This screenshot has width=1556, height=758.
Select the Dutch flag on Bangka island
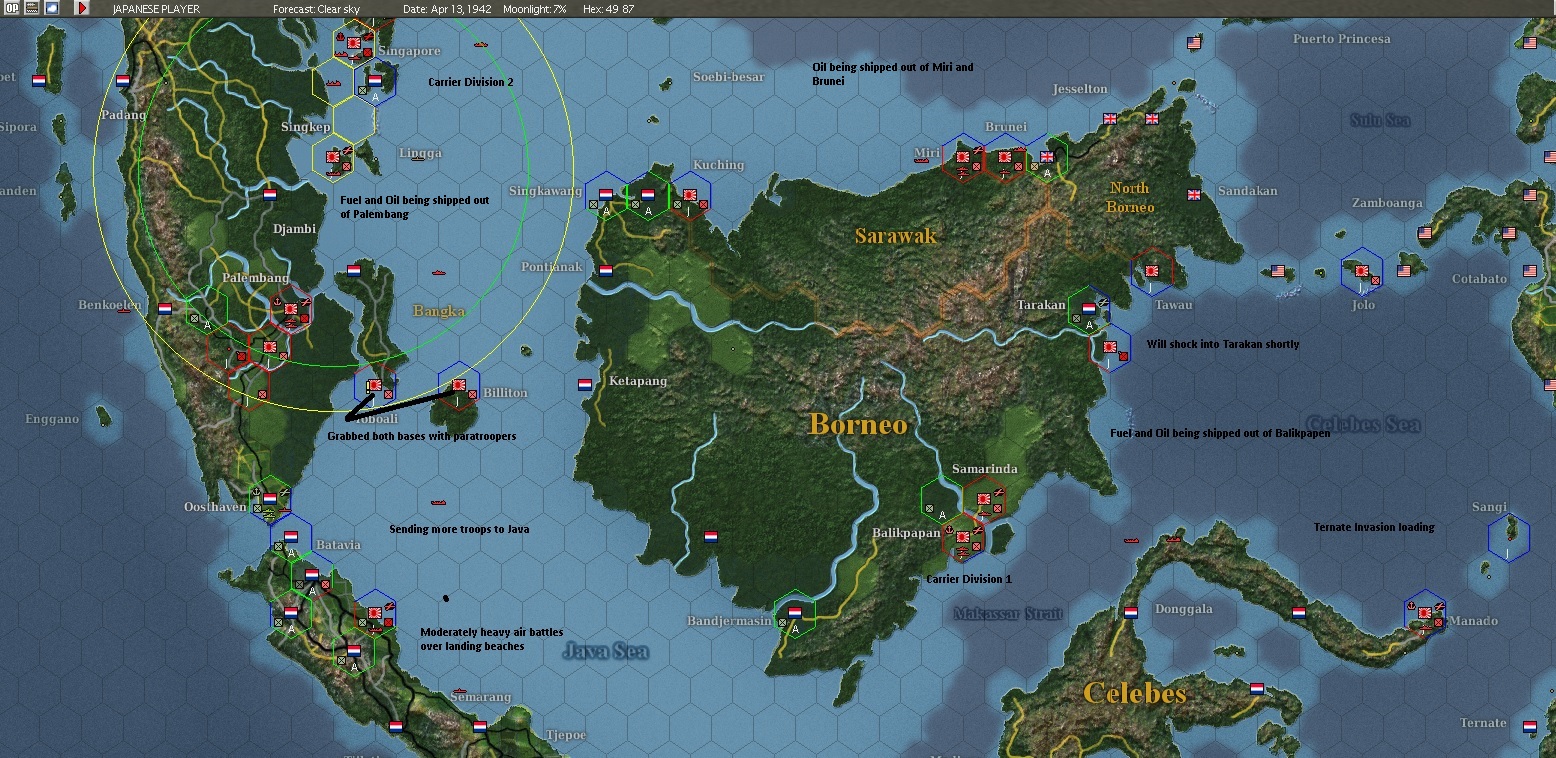353,270
